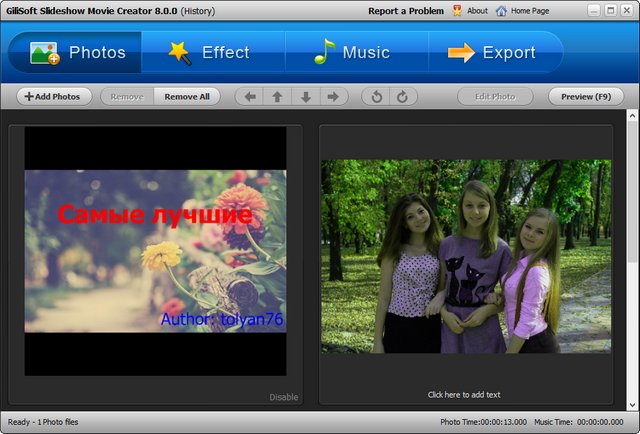Toggle Disable on the title slide
The height and width of the screenshot is (434, 640).
283,397
